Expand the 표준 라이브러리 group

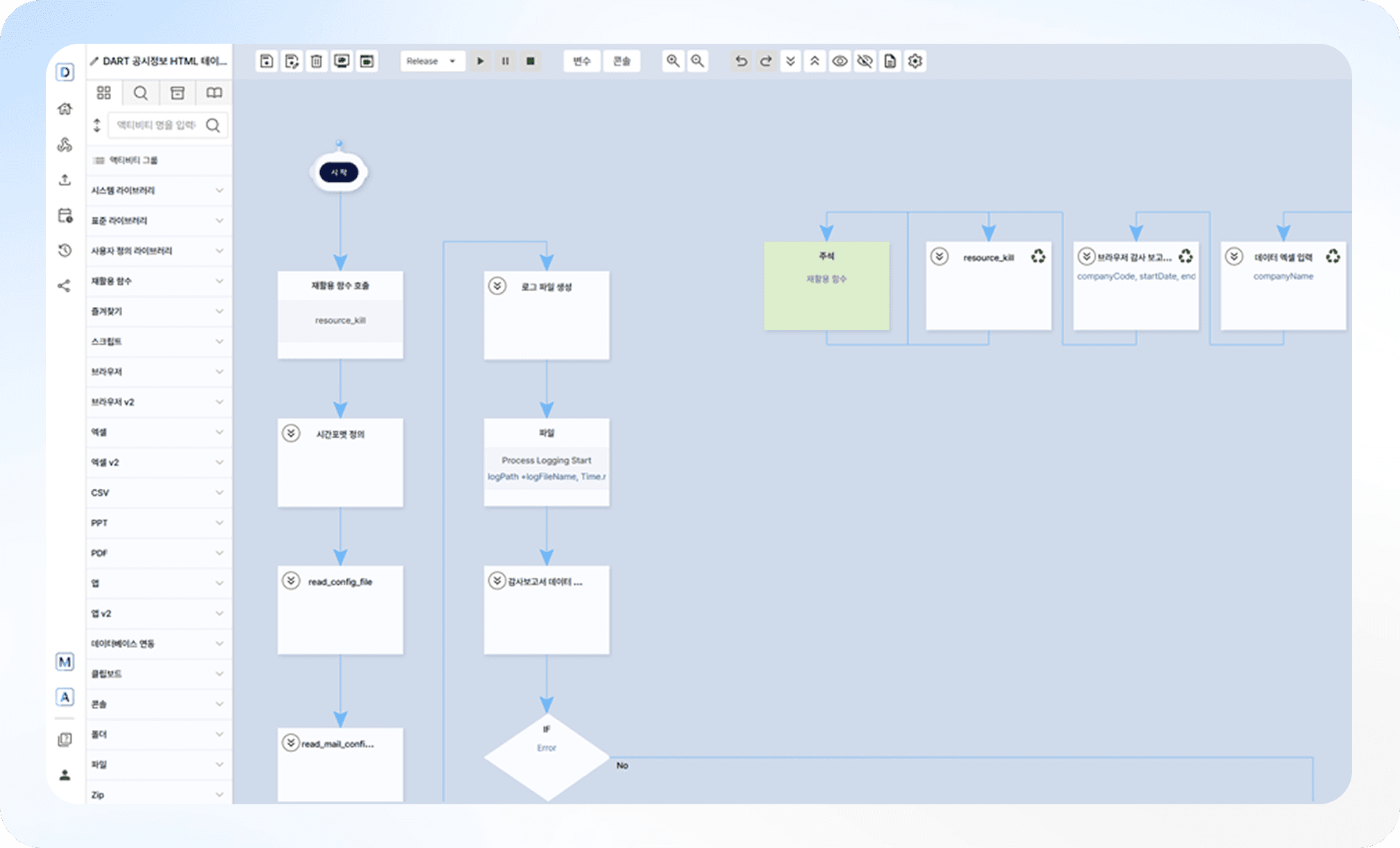[x=159, y=221]
